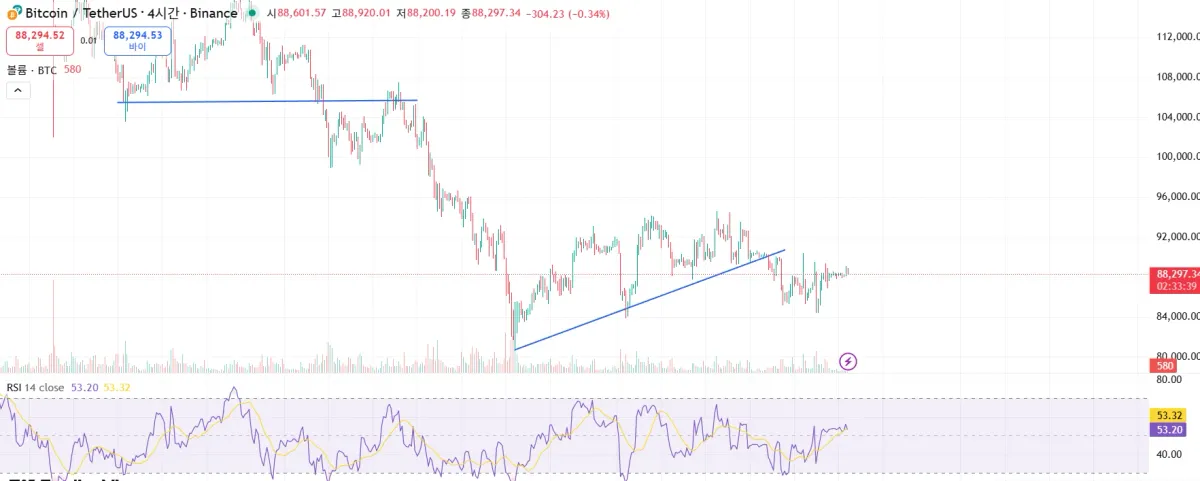Image resolution: width=1200 pixels, height=481 pixels.
Task: Click the open price value 88,601.57
Action: [303, 14]
